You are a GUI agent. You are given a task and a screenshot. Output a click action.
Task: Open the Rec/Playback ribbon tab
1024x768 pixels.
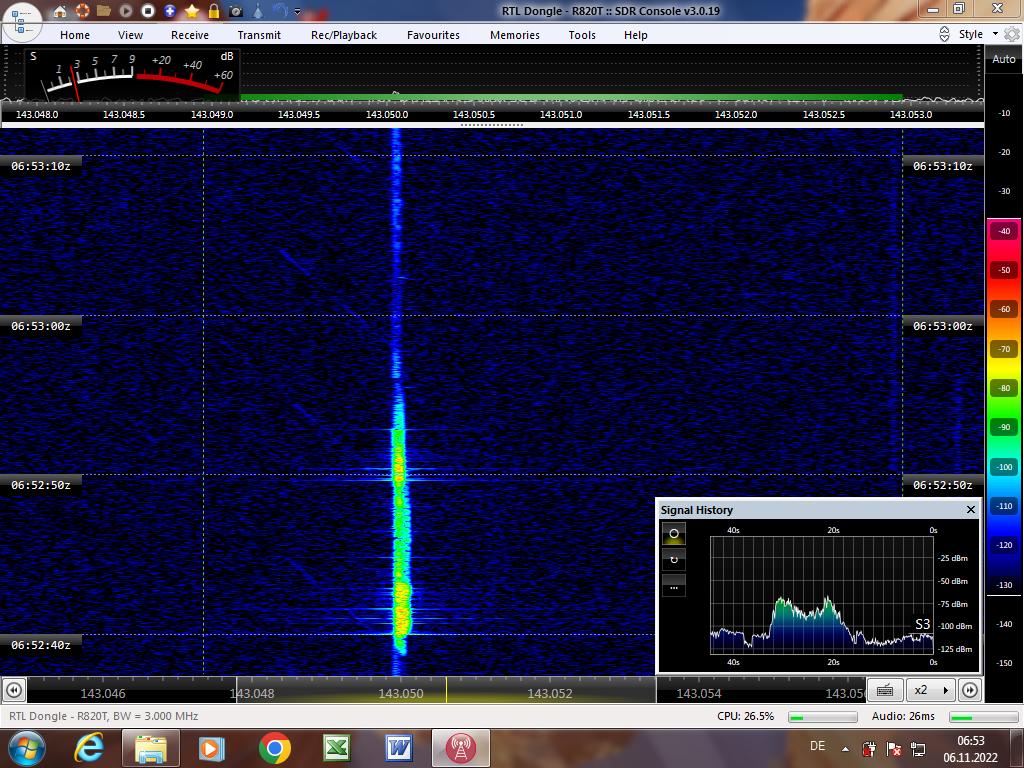(x=344, y=35)
